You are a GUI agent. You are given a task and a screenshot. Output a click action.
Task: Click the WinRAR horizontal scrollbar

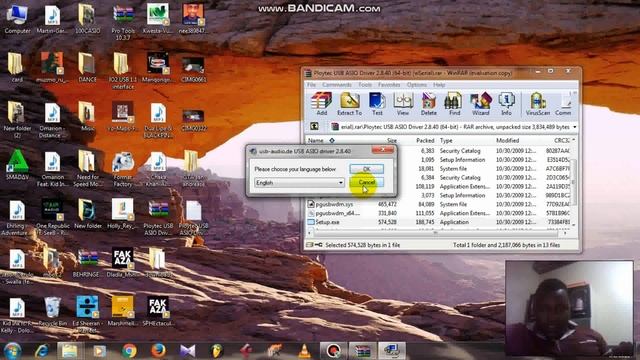437,233
